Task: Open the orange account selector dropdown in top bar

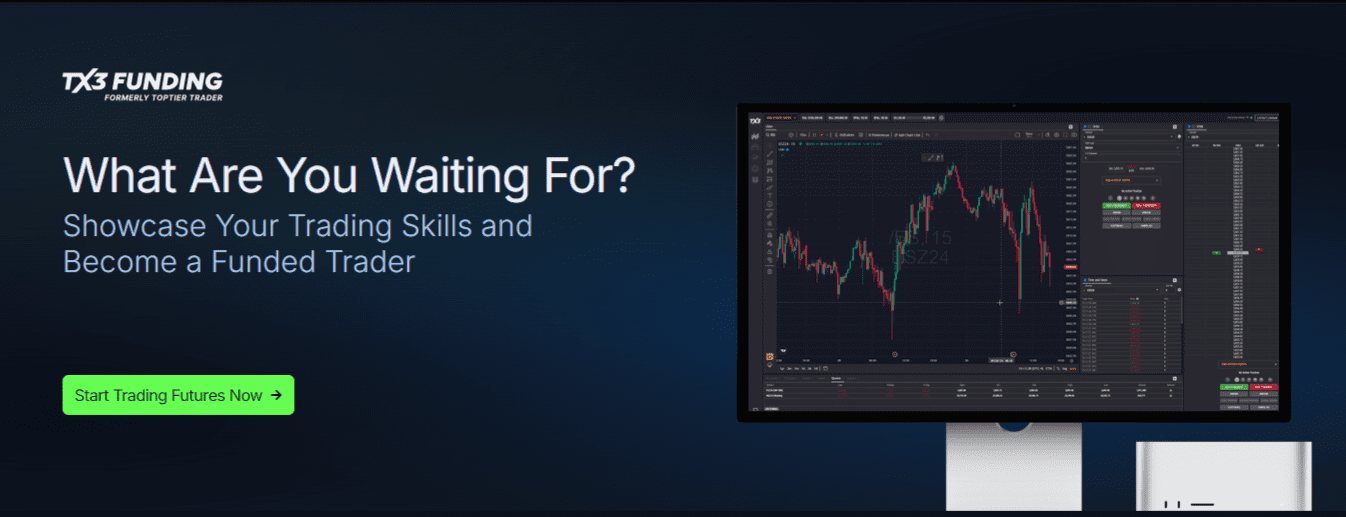Action: pos(781,118)
